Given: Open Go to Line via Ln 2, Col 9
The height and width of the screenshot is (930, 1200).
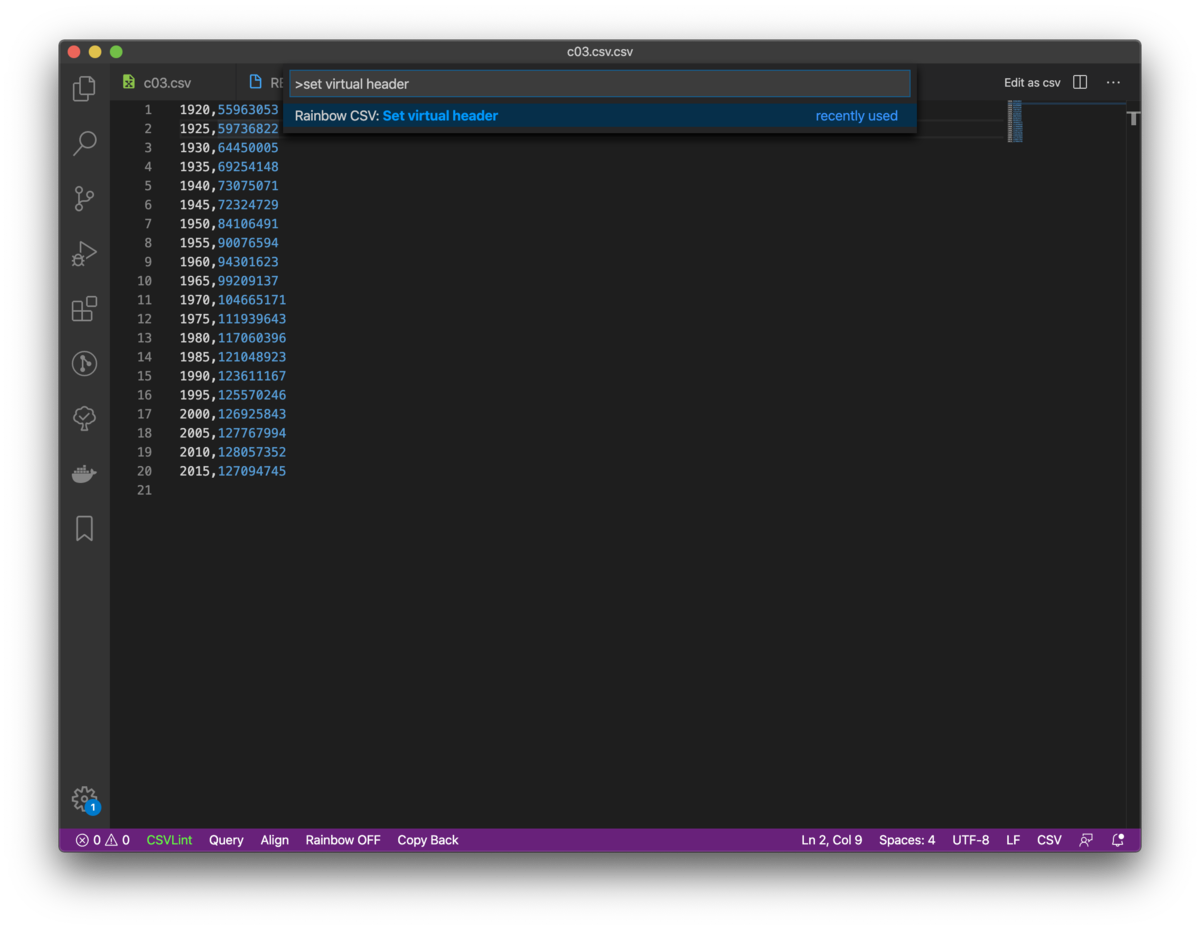Looking at the screenshot, I should [x=831, y=840].
